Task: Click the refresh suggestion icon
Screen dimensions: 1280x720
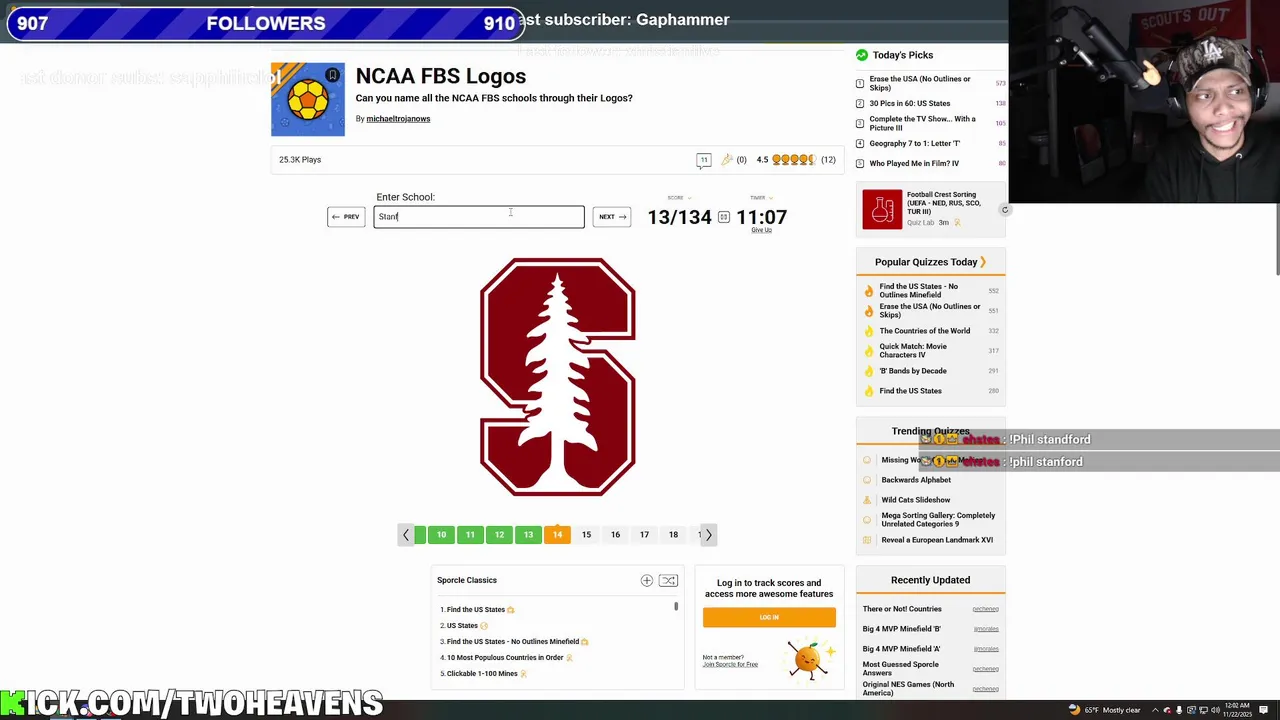Action: pos(1005,210)
